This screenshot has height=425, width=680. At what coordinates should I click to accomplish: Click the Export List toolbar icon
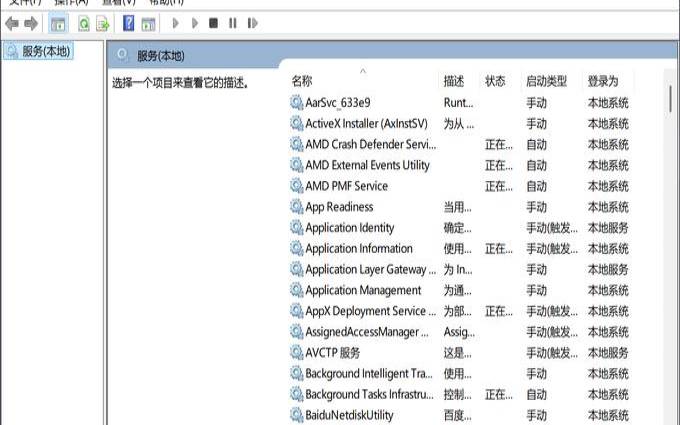(x=102, y=23)
